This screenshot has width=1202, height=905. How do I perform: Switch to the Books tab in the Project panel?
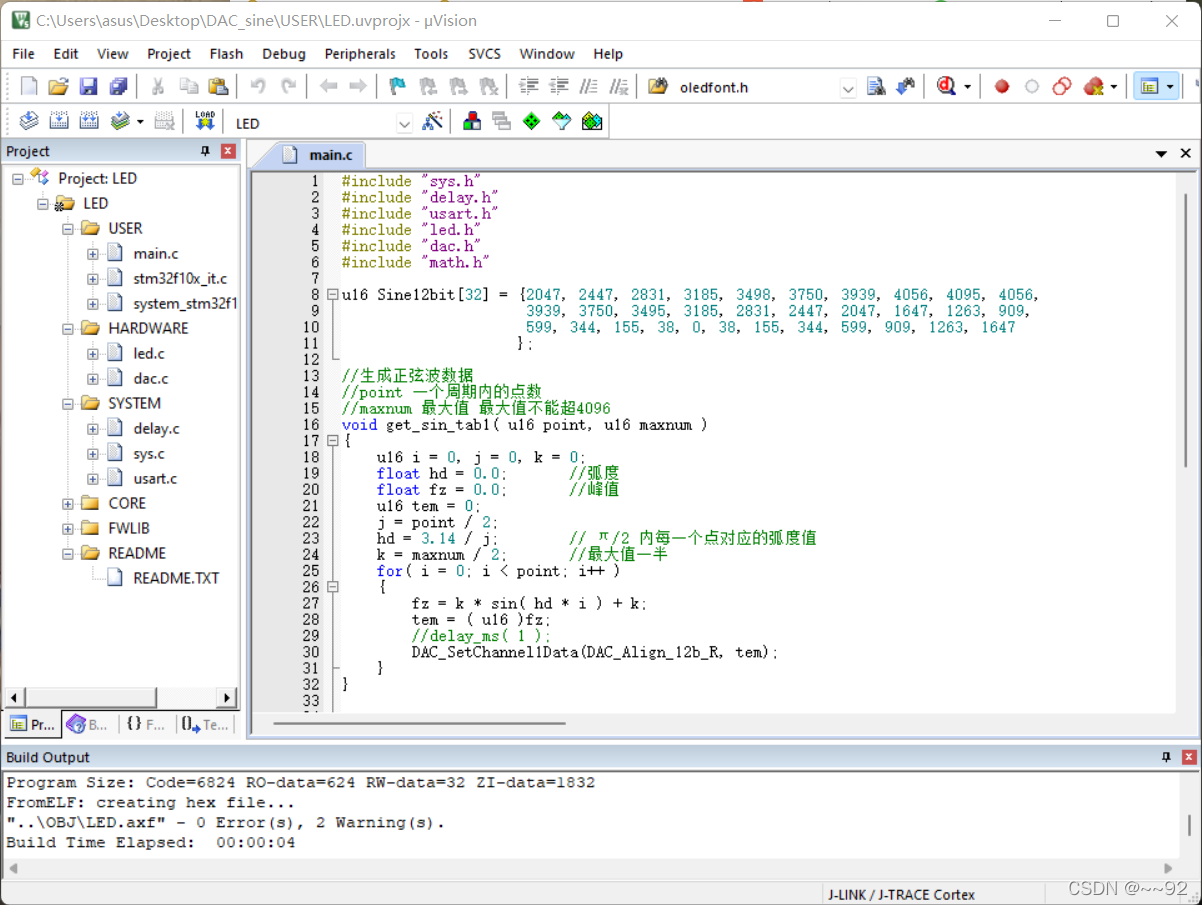88,725
